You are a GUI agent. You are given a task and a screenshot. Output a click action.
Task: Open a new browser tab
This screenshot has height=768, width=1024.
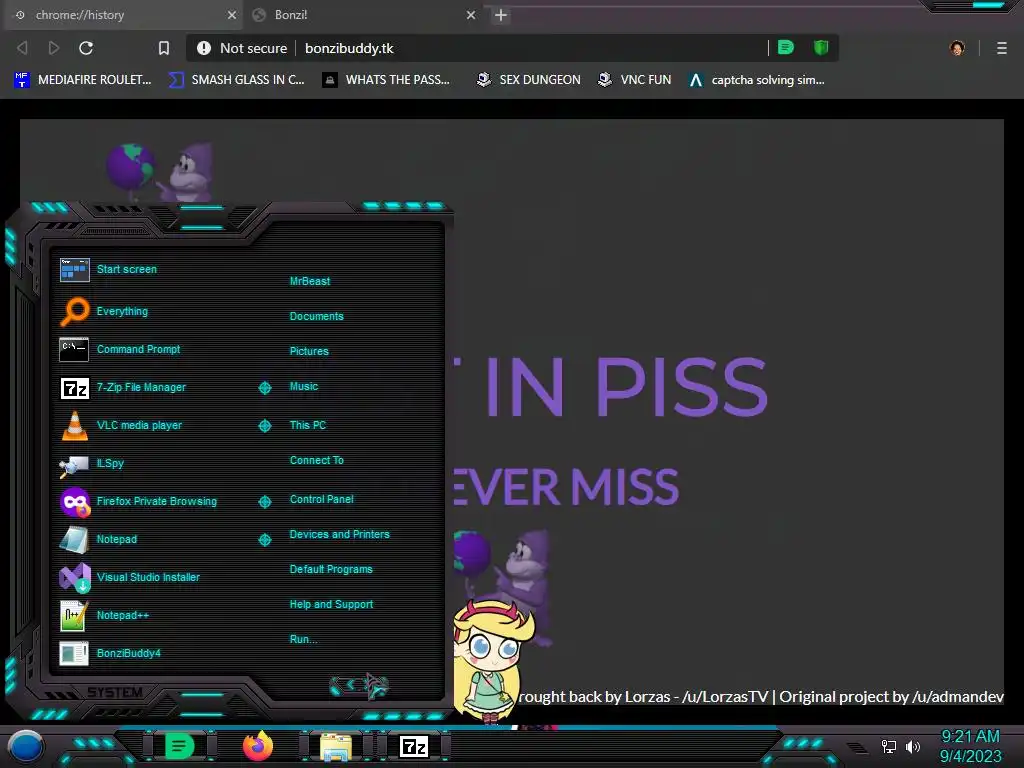(x=501, y=15)
